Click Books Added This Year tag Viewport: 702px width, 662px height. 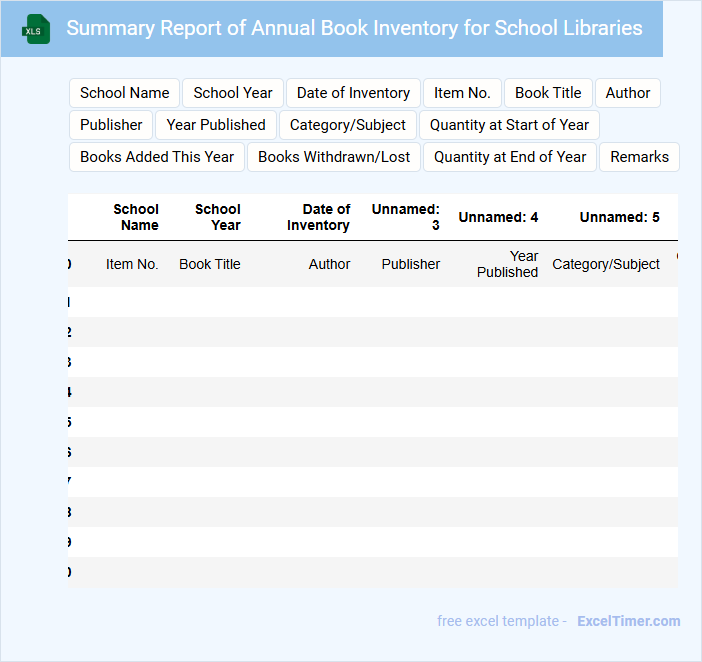pyautogui.click(x=157, y=157)
